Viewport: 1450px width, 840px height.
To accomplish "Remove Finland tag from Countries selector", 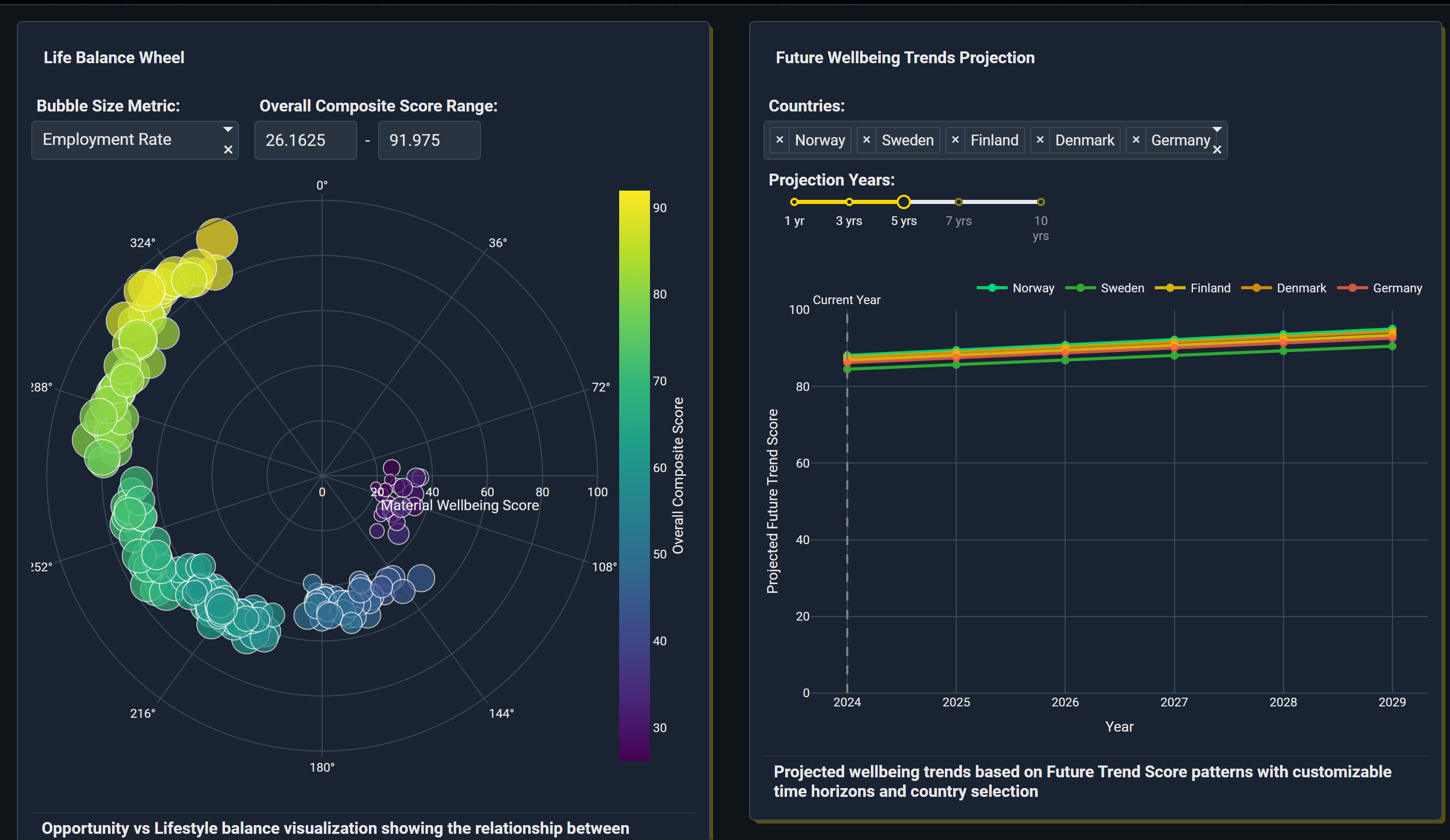I will click(x=955, y=140).
